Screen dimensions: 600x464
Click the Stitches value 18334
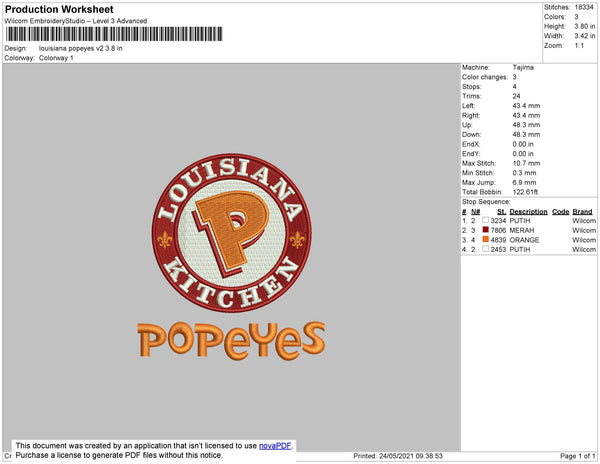[x=584, y=7]
